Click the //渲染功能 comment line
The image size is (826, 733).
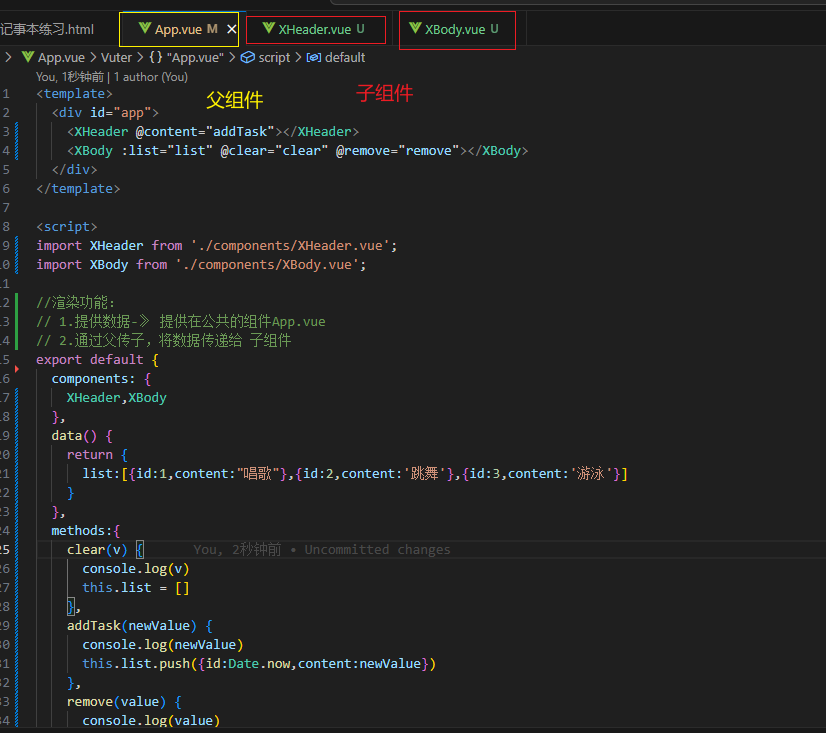tap(75, 302)
